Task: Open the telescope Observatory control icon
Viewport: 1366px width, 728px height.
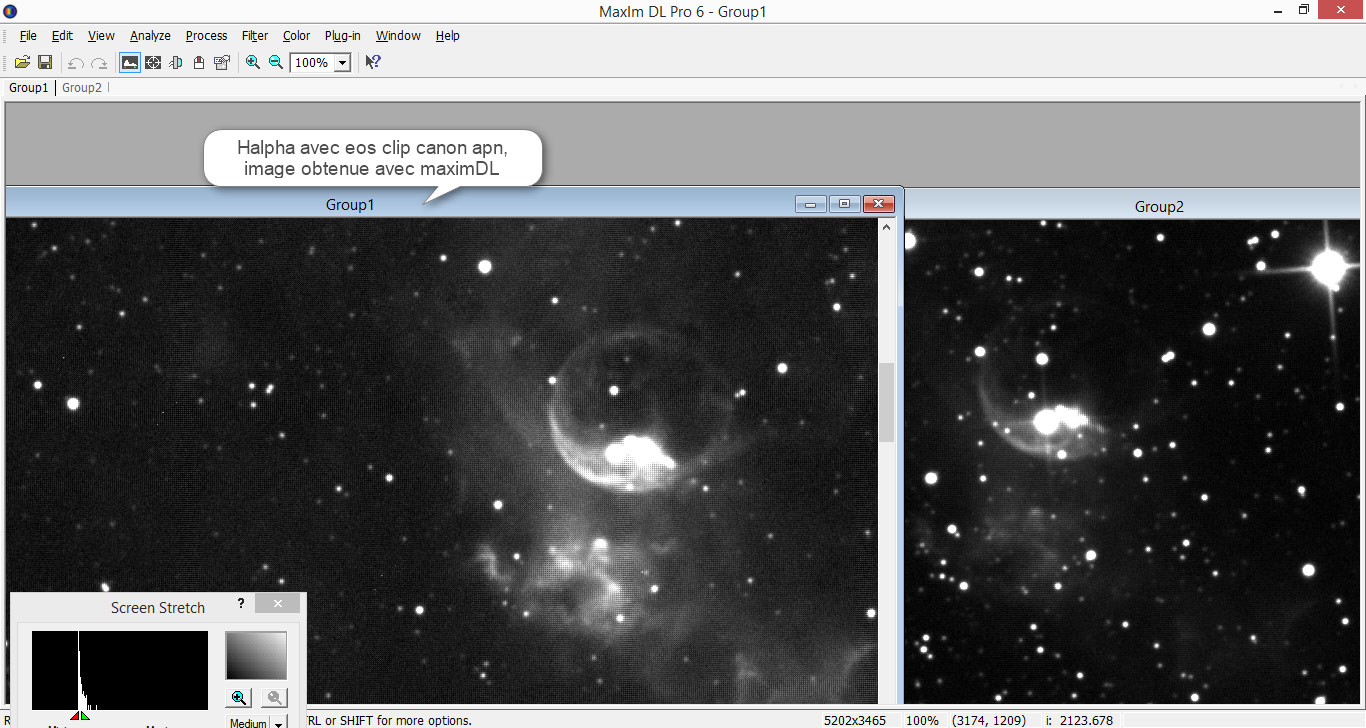Action: coord(176,62)
